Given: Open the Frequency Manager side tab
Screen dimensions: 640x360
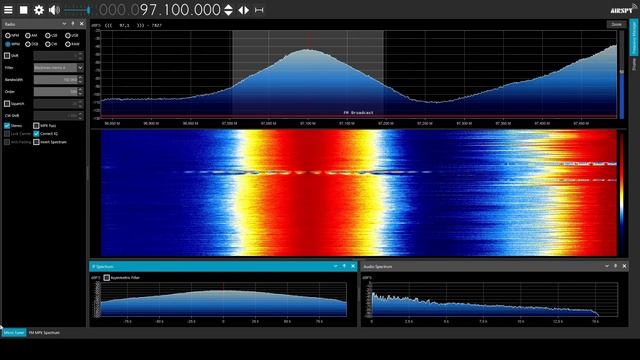Looking at the screenshot, I should 634,38.
